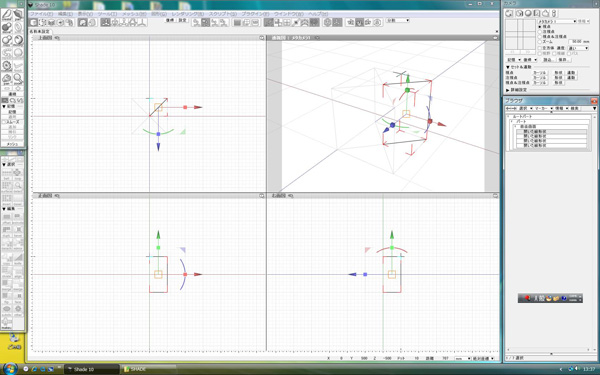This screenshot has height=375, width=600.
Task: Open the メタカメラ camera selection dropdown
Action: pos(557,21)
